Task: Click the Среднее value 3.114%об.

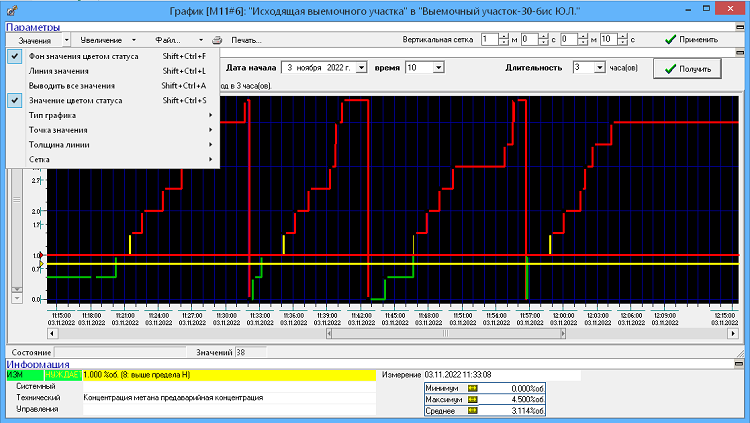Action: tap(527, 411)
